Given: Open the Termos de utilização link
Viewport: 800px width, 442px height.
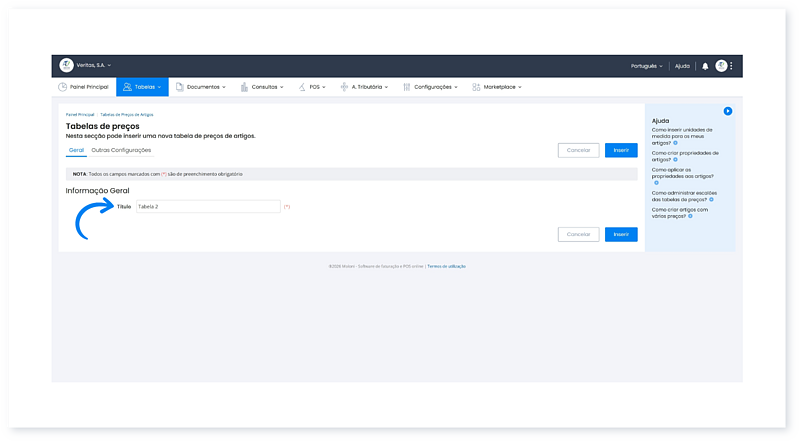Looking at the screenshot, I should coord(446,266).
